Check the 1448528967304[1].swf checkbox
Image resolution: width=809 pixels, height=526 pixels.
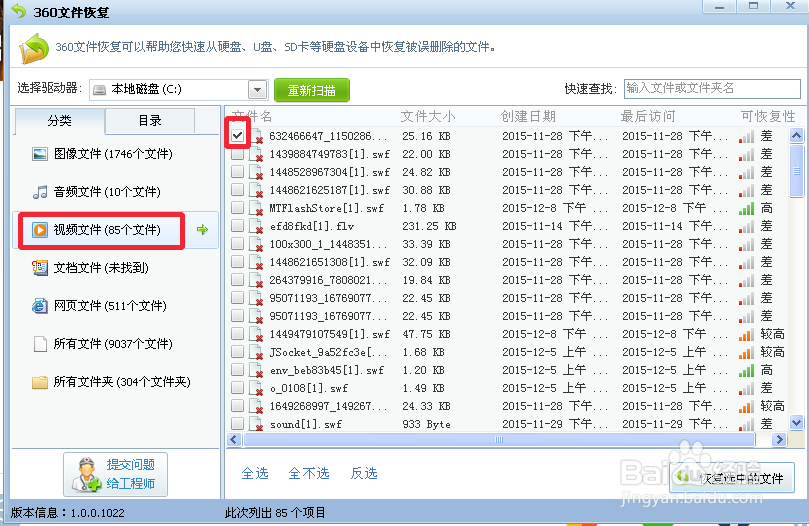(x=237, y=172)
